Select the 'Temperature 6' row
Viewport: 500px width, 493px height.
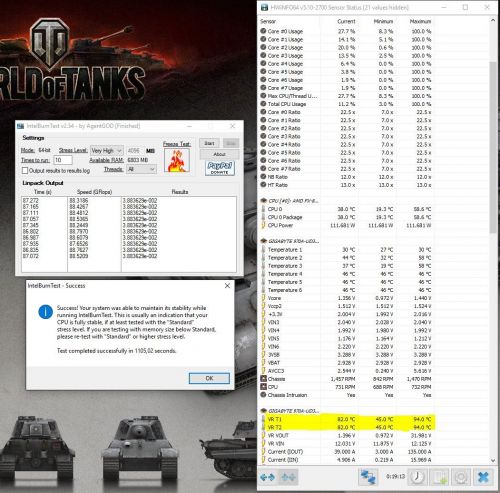pos(346,290)
